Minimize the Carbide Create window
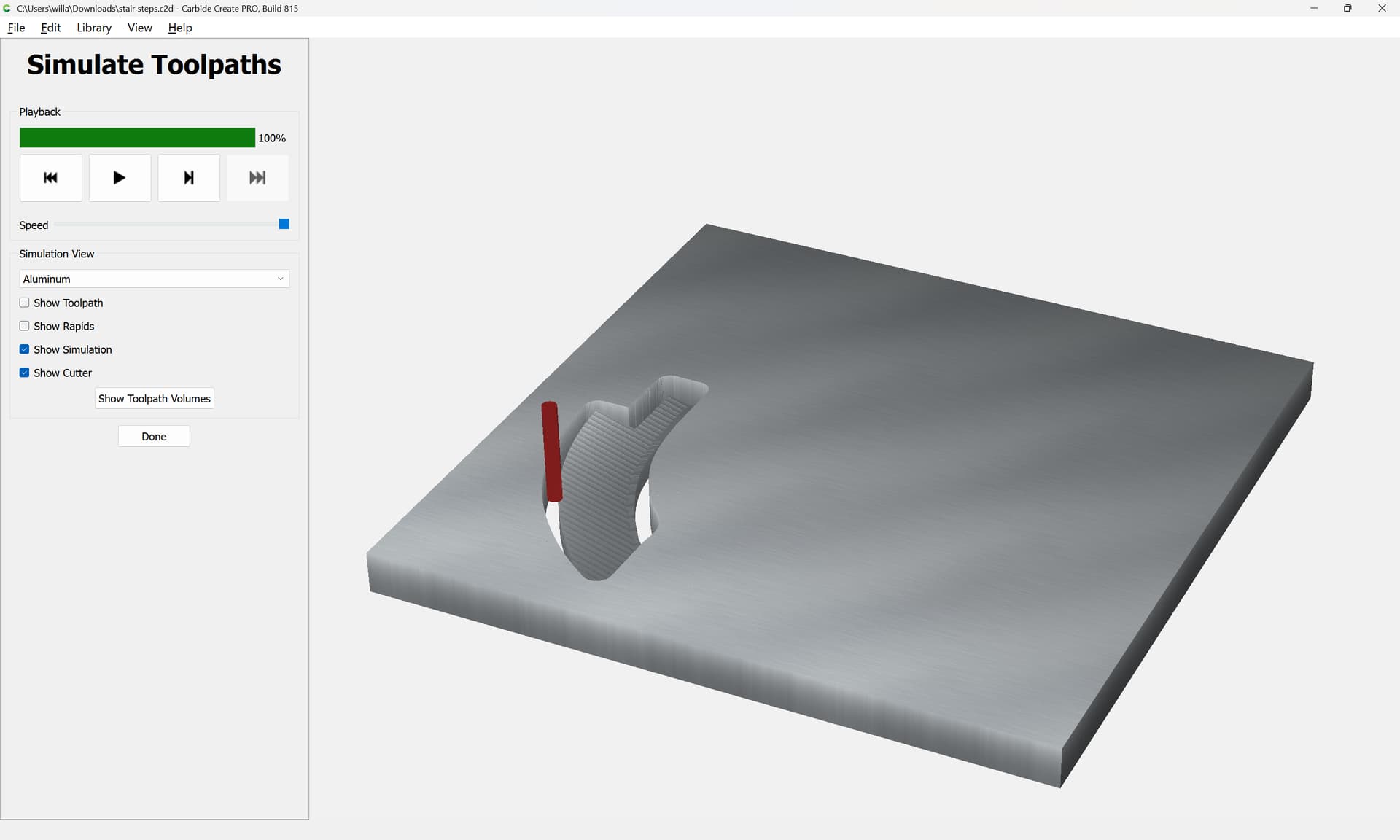 click(1314, 8)
